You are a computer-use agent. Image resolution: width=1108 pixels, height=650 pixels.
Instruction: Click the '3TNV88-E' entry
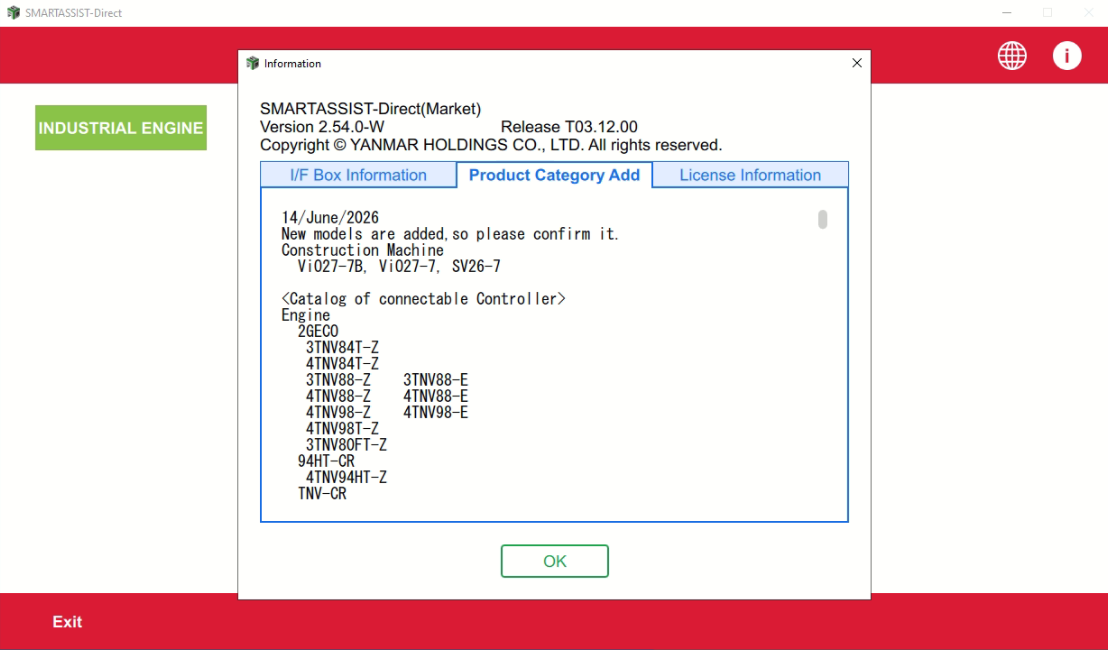click(435, 380)
